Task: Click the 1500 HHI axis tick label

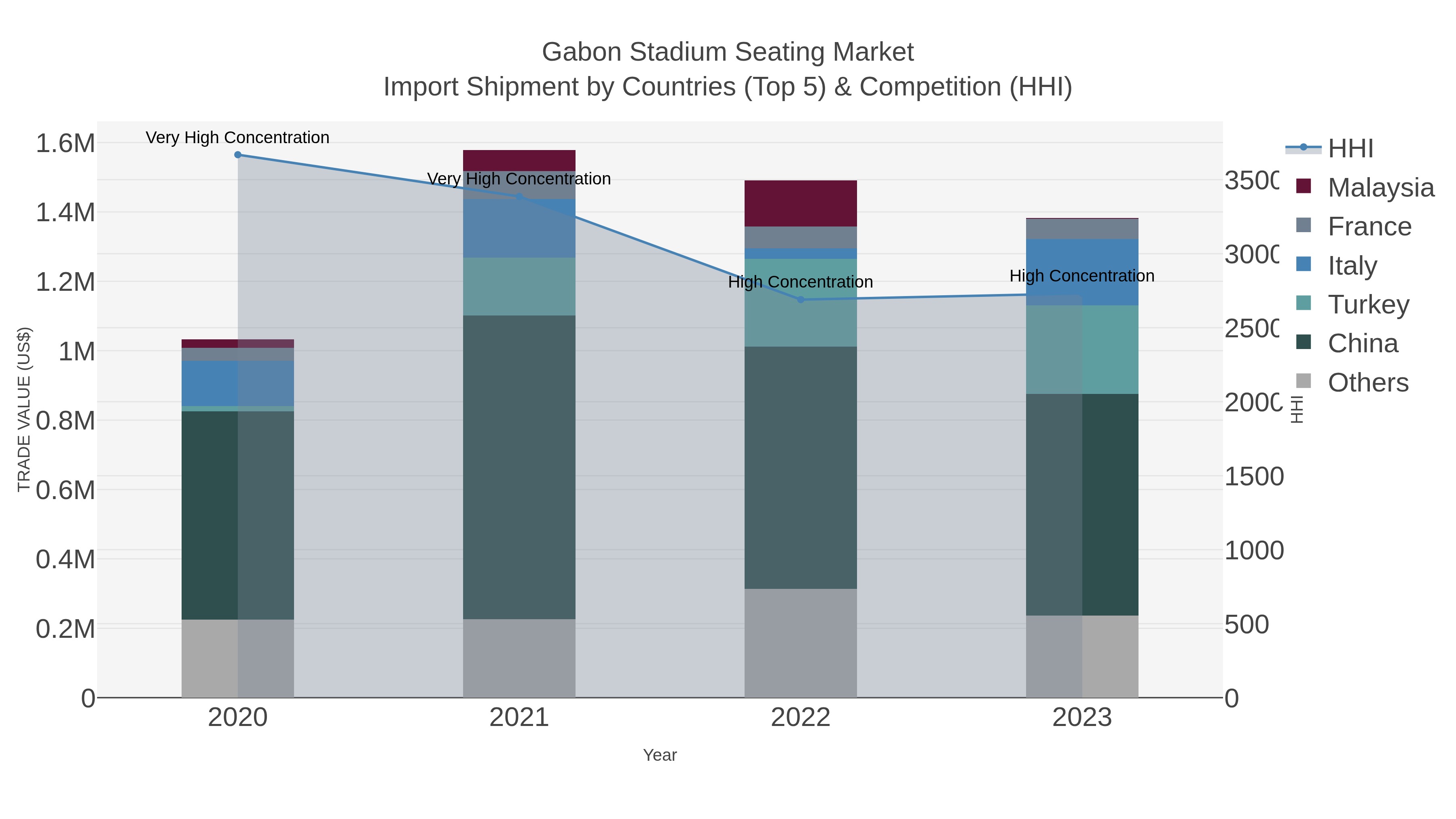Action: click(x=1254, y=477)
